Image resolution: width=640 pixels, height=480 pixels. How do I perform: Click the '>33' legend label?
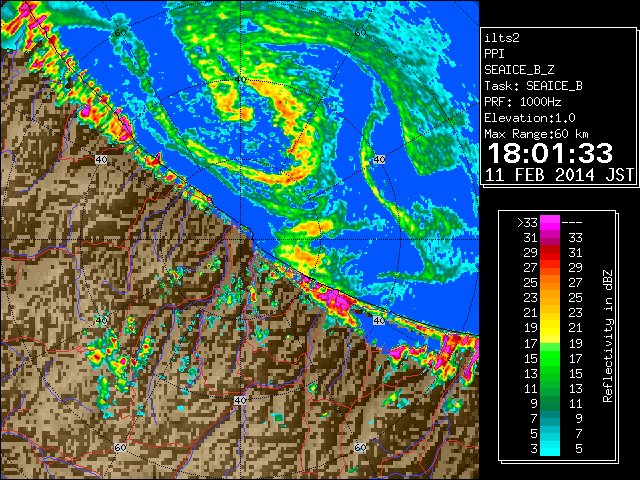tap(528, 223)
